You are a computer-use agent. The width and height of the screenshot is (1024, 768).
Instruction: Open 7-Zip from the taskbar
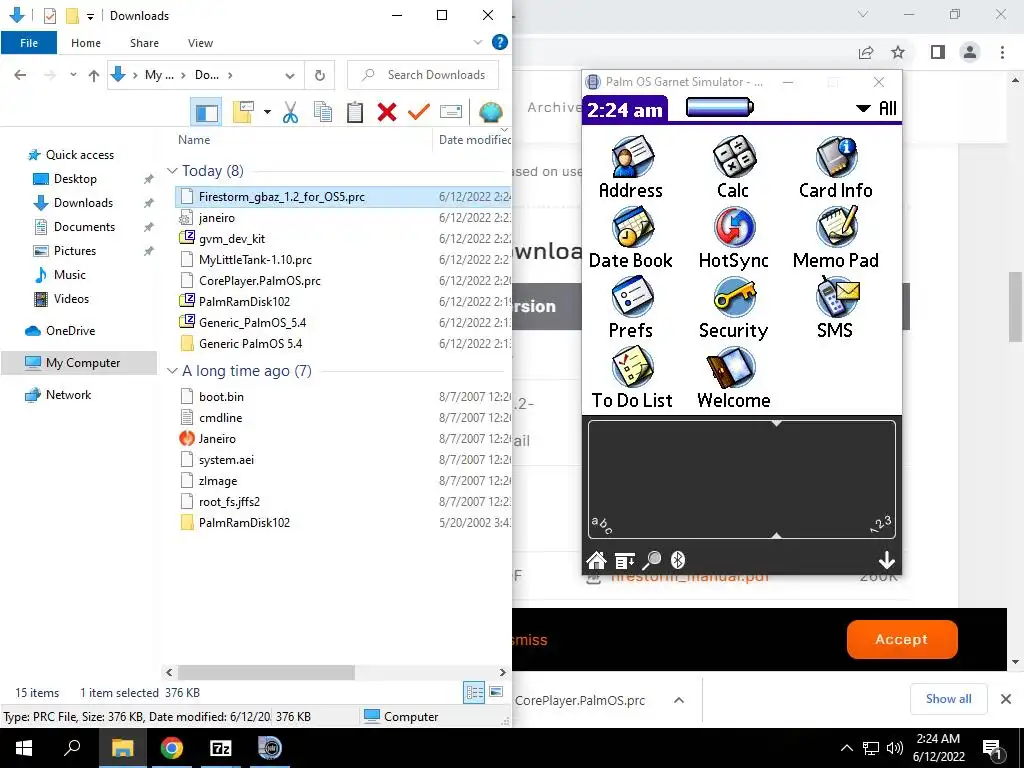(x=220, y=748)
